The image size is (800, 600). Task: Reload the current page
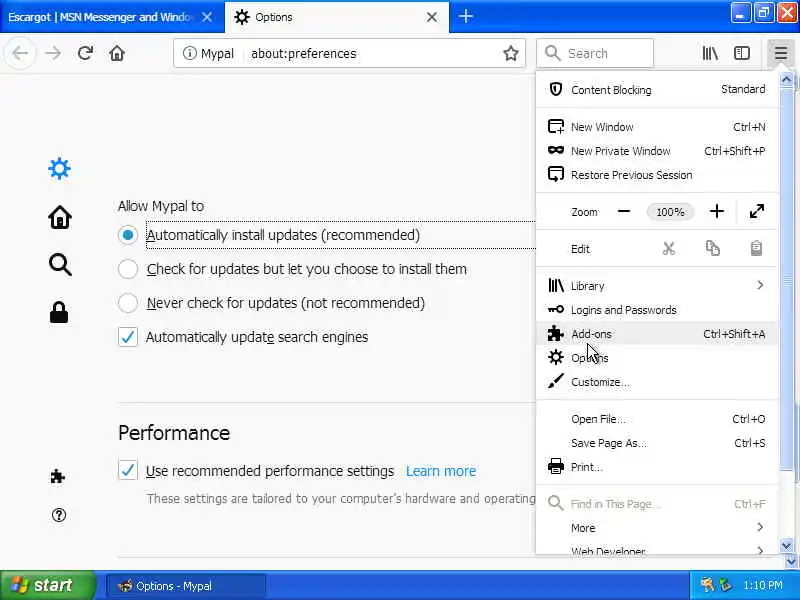click(x=85, y=53)
